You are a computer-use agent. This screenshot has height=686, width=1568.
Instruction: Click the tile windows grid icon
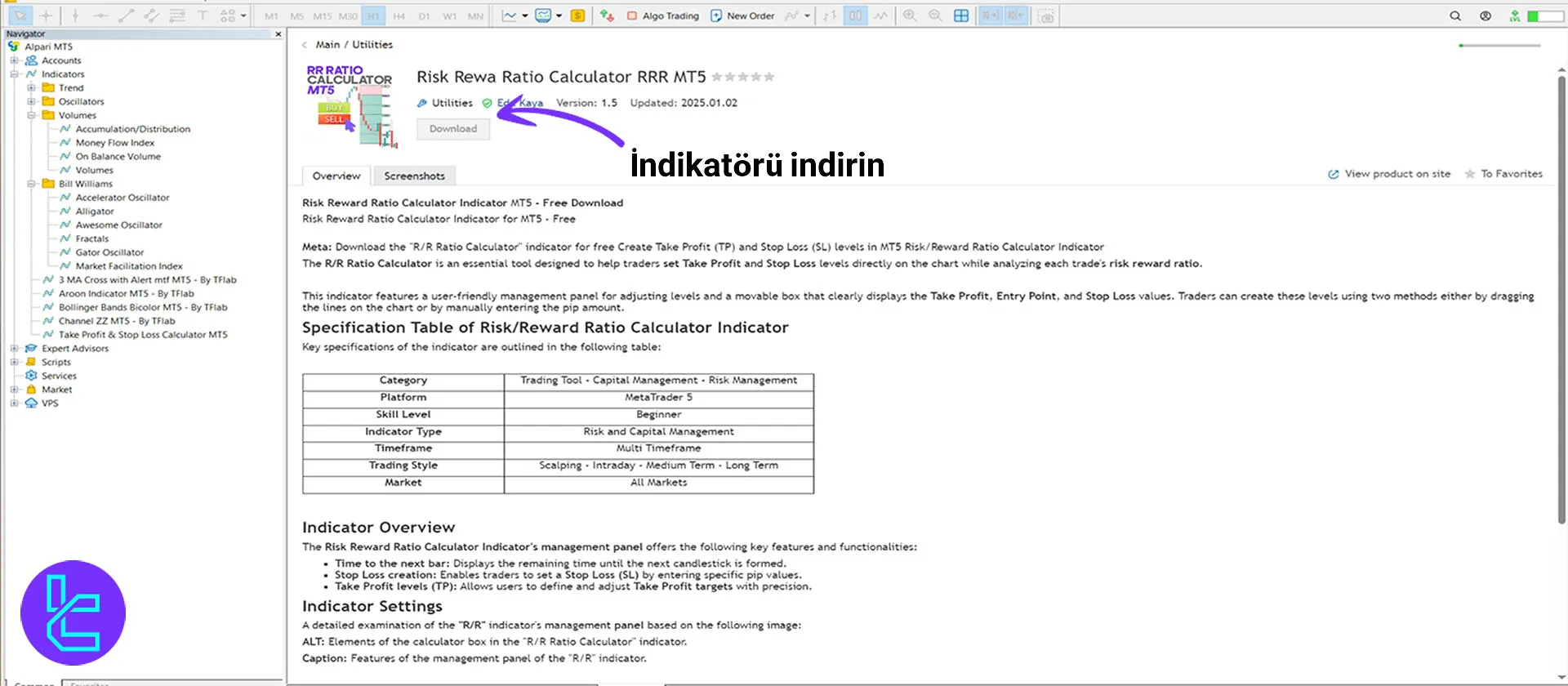point(961,16)
